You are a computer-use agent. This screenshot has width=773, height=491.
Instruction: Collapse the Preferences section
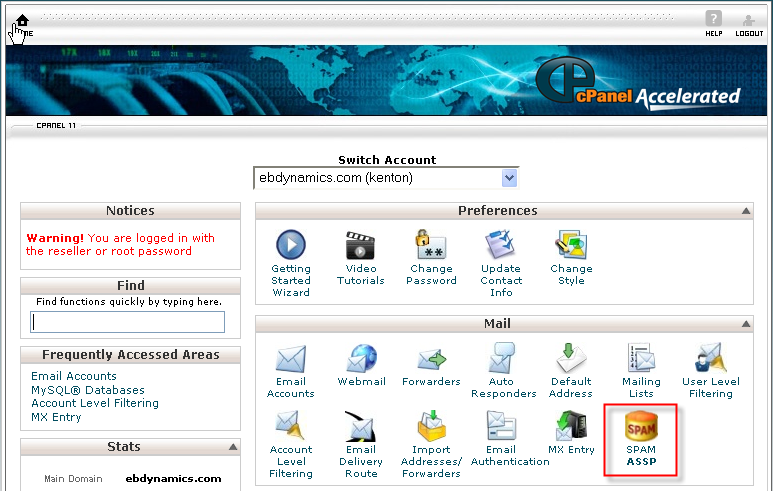(x=746, y=211)
